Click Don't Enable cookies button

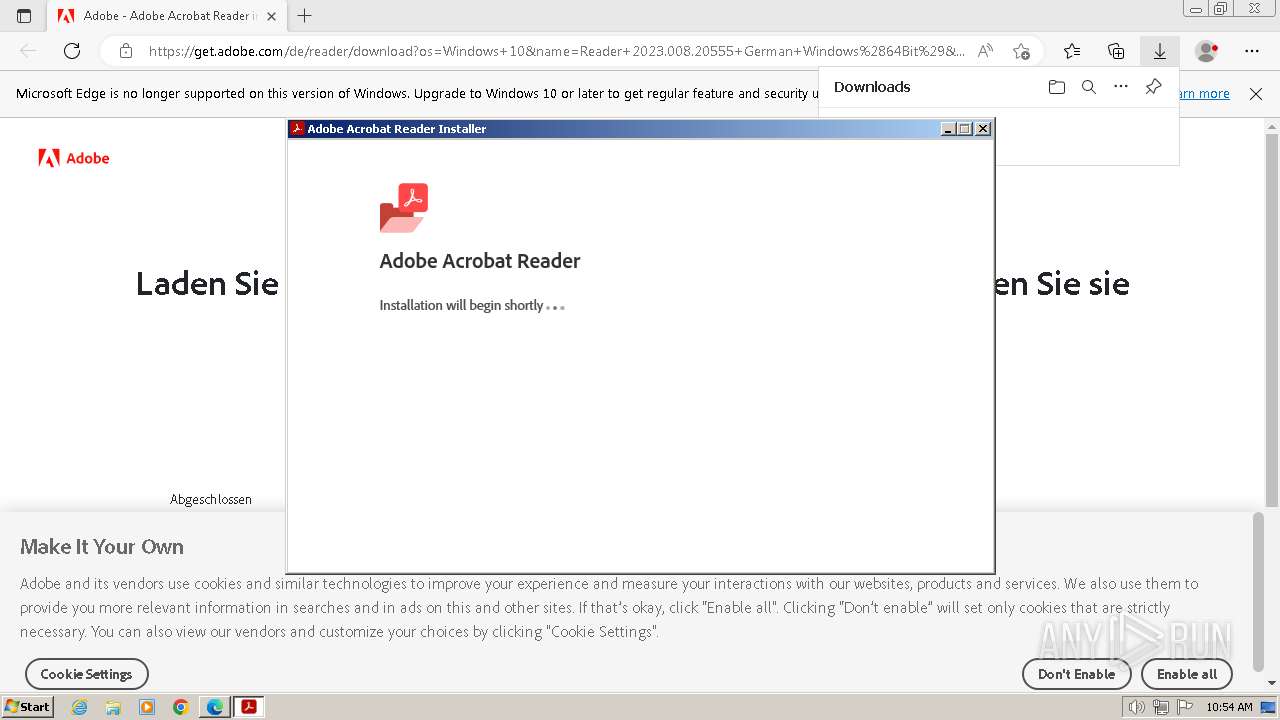1076,674
